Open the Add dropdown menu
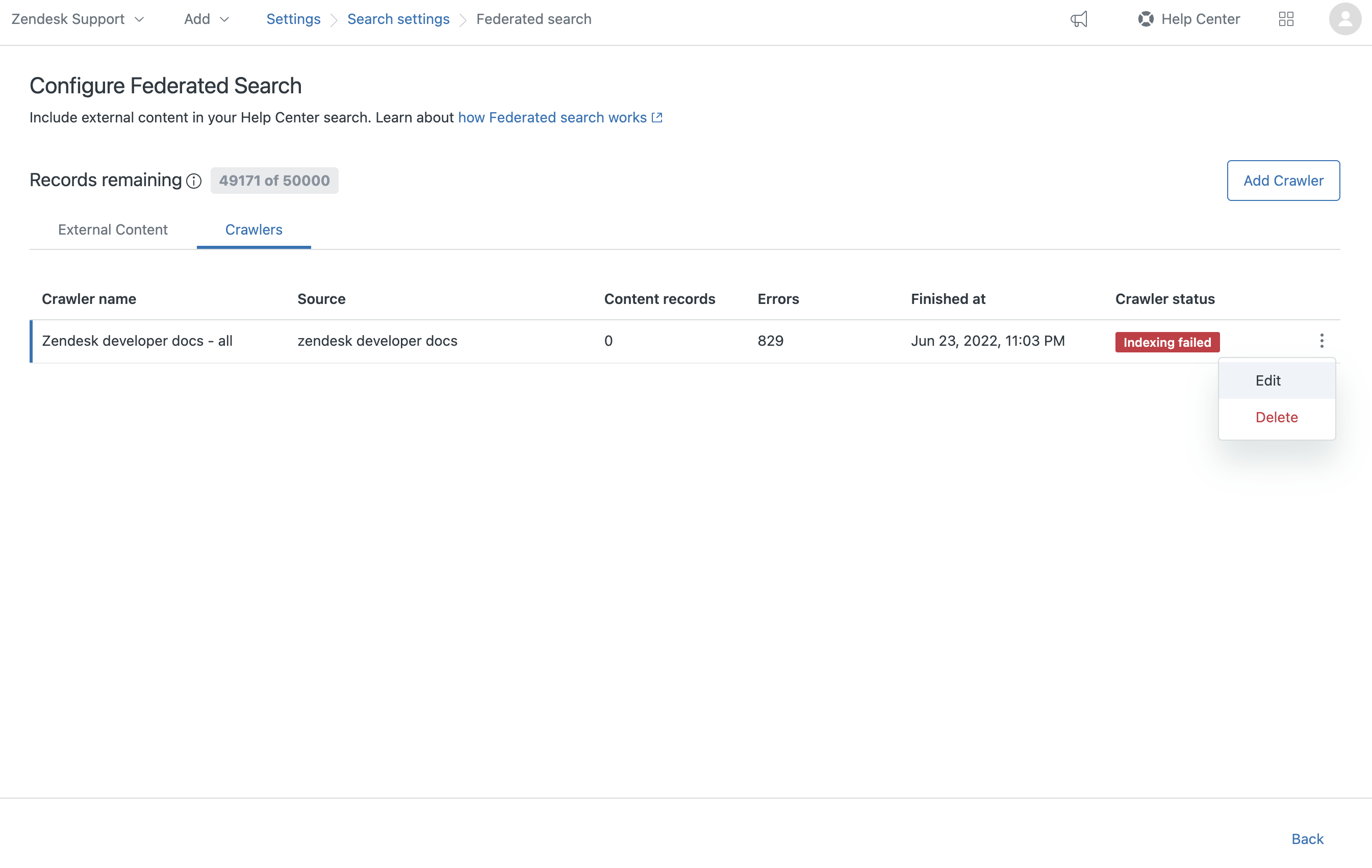Screen dimensions: 1372x868 pos(206,19)
